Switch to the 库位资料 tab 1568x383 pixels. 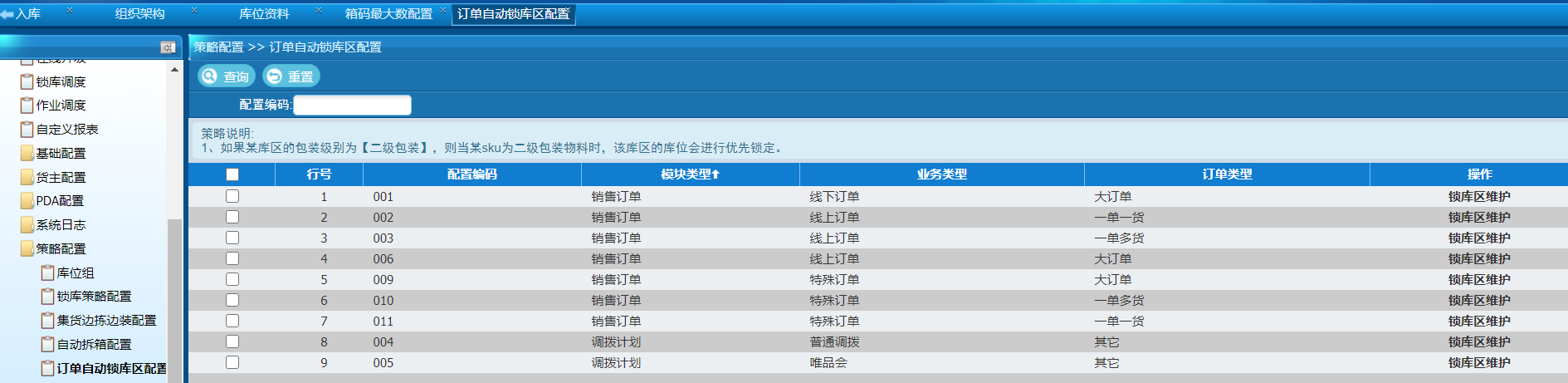264,14
